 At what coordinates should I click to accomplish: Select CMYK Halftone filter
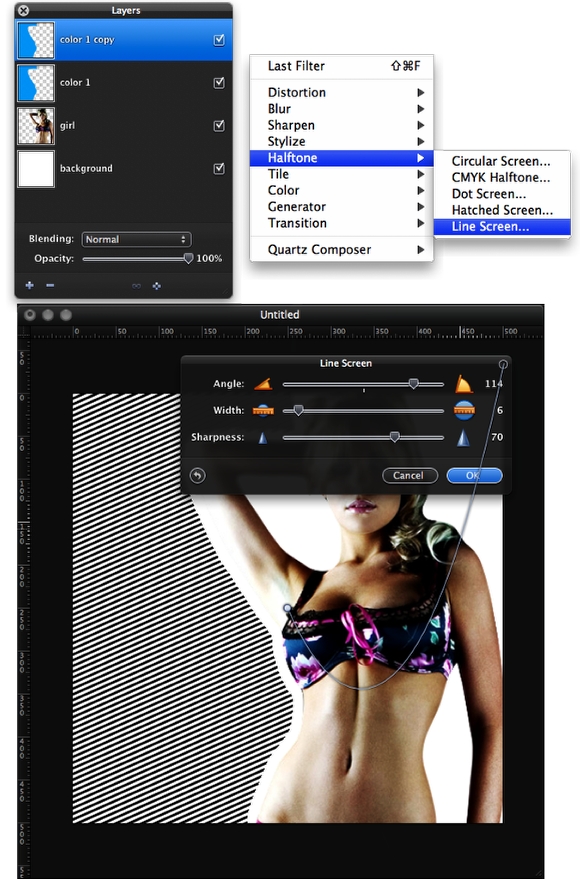(502, 177)
